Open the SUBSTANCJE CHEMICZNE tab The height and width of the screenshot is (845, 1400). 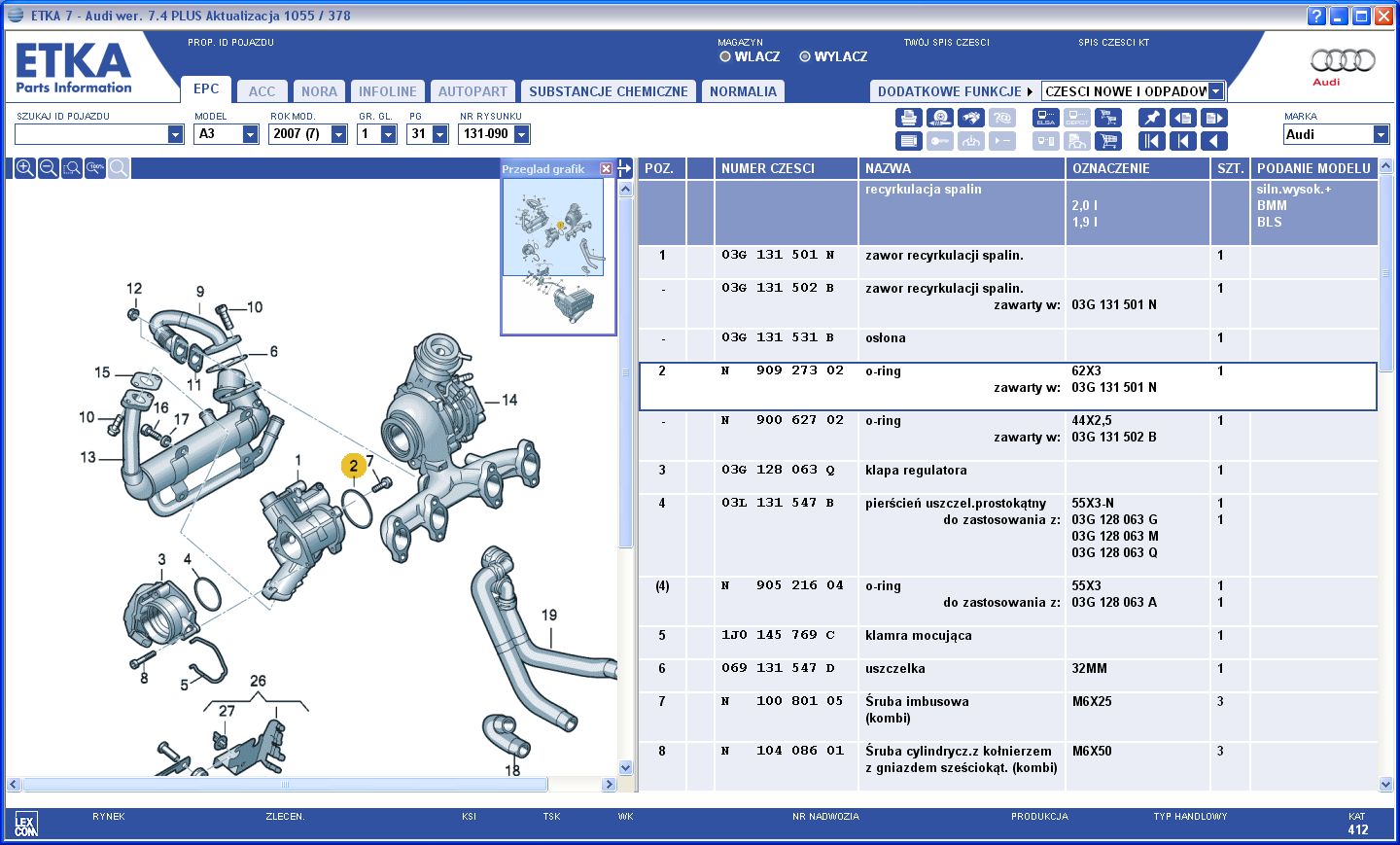coord(609,91)
